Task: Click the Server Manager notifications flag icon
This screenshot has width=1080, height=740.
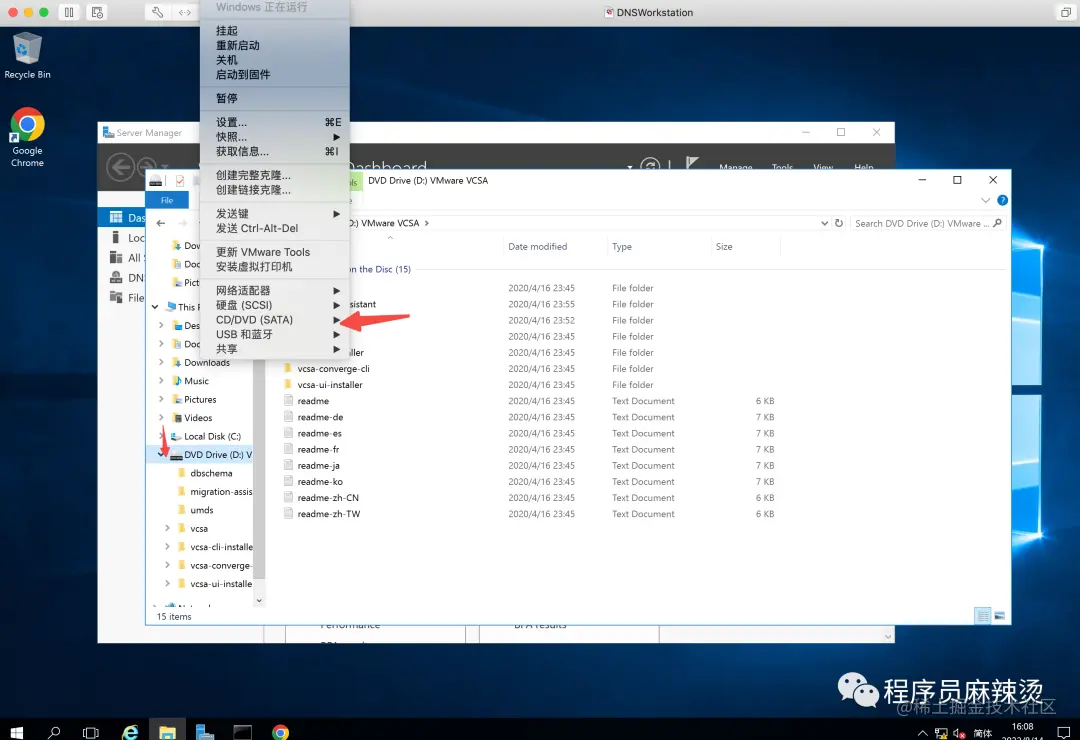Action: pyautogui.click(x=692, y=164)
